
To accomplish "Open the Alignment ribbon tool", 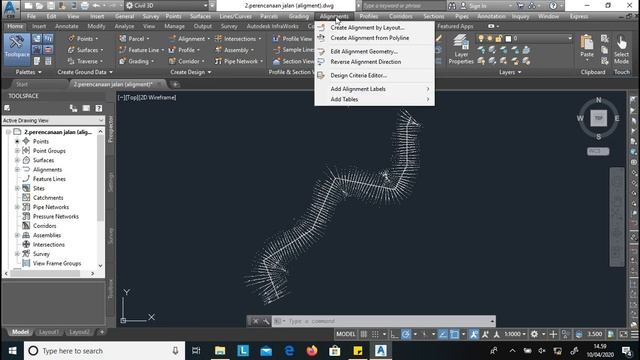I will [189, 39].
